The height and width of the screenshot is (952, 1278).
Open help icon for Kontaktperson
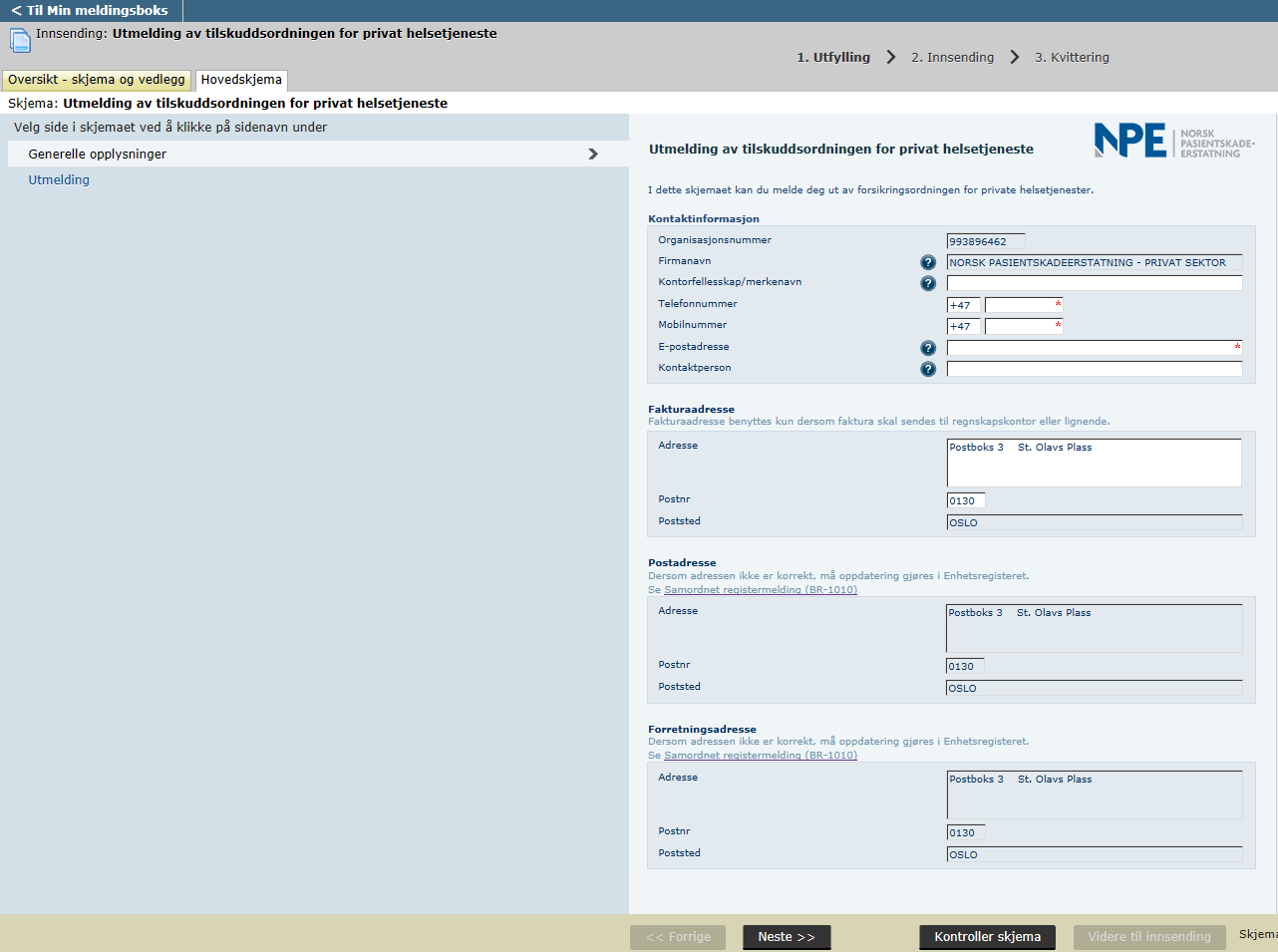click(928, 369)
